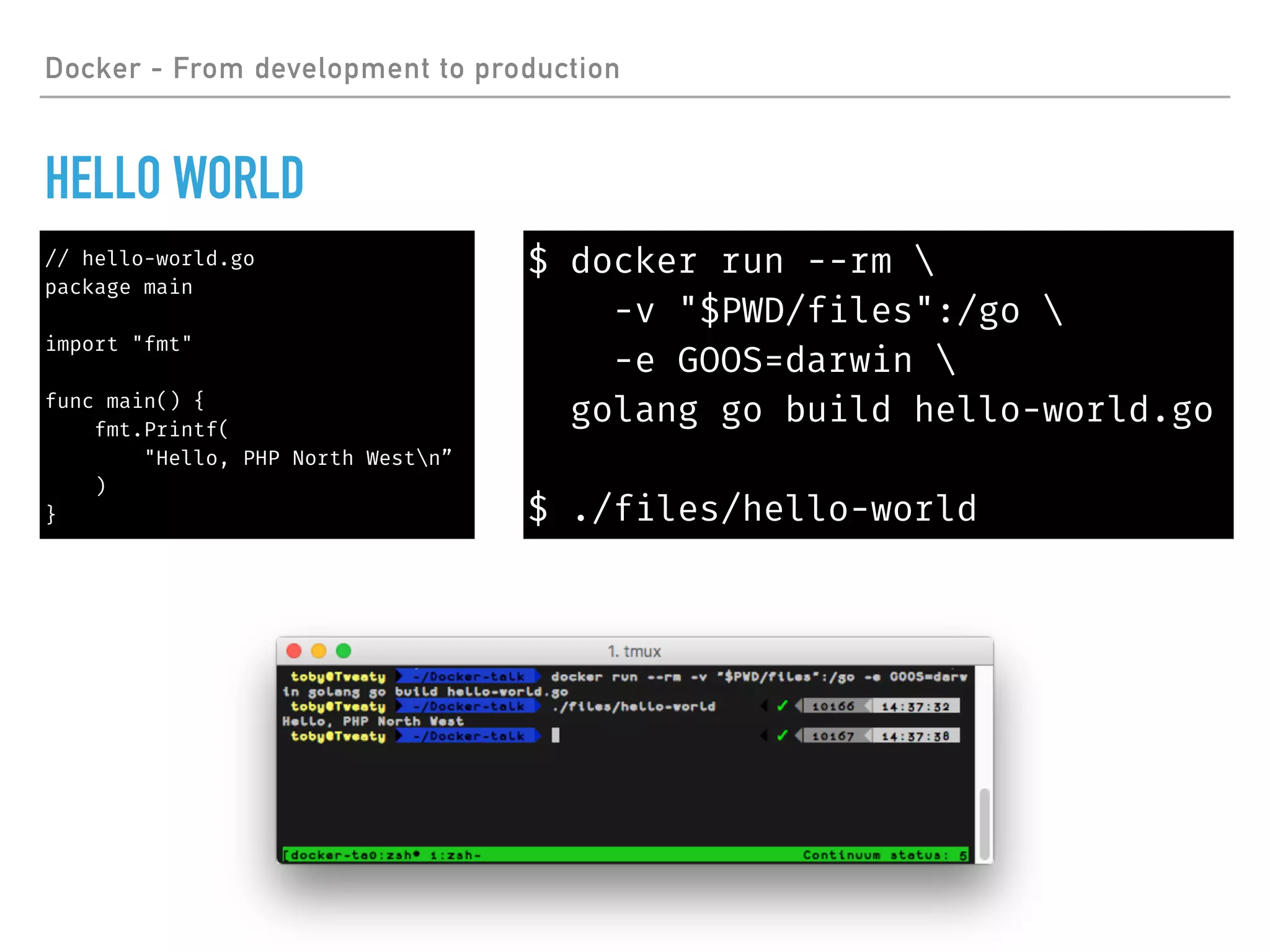Click the 'docker-ta0:zsh*' tmux status entry
The image size is (1270, 952).
355,855
